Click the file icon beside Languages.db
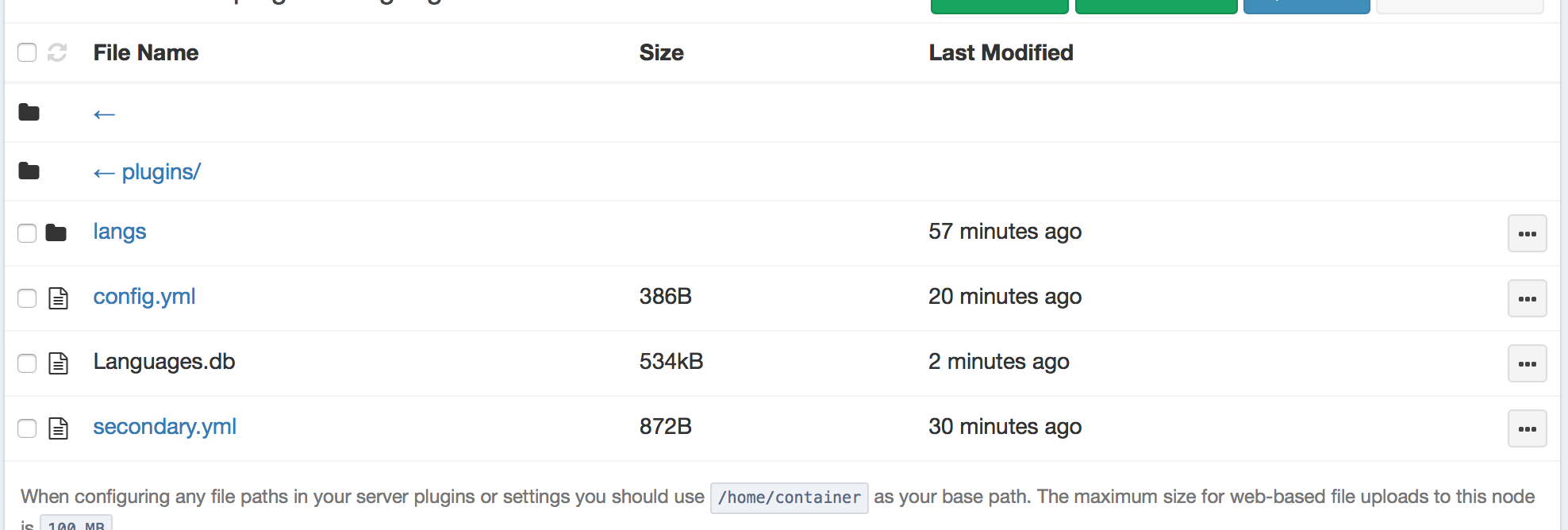This screenshot has width=1568, height=530. pos(59,363)
